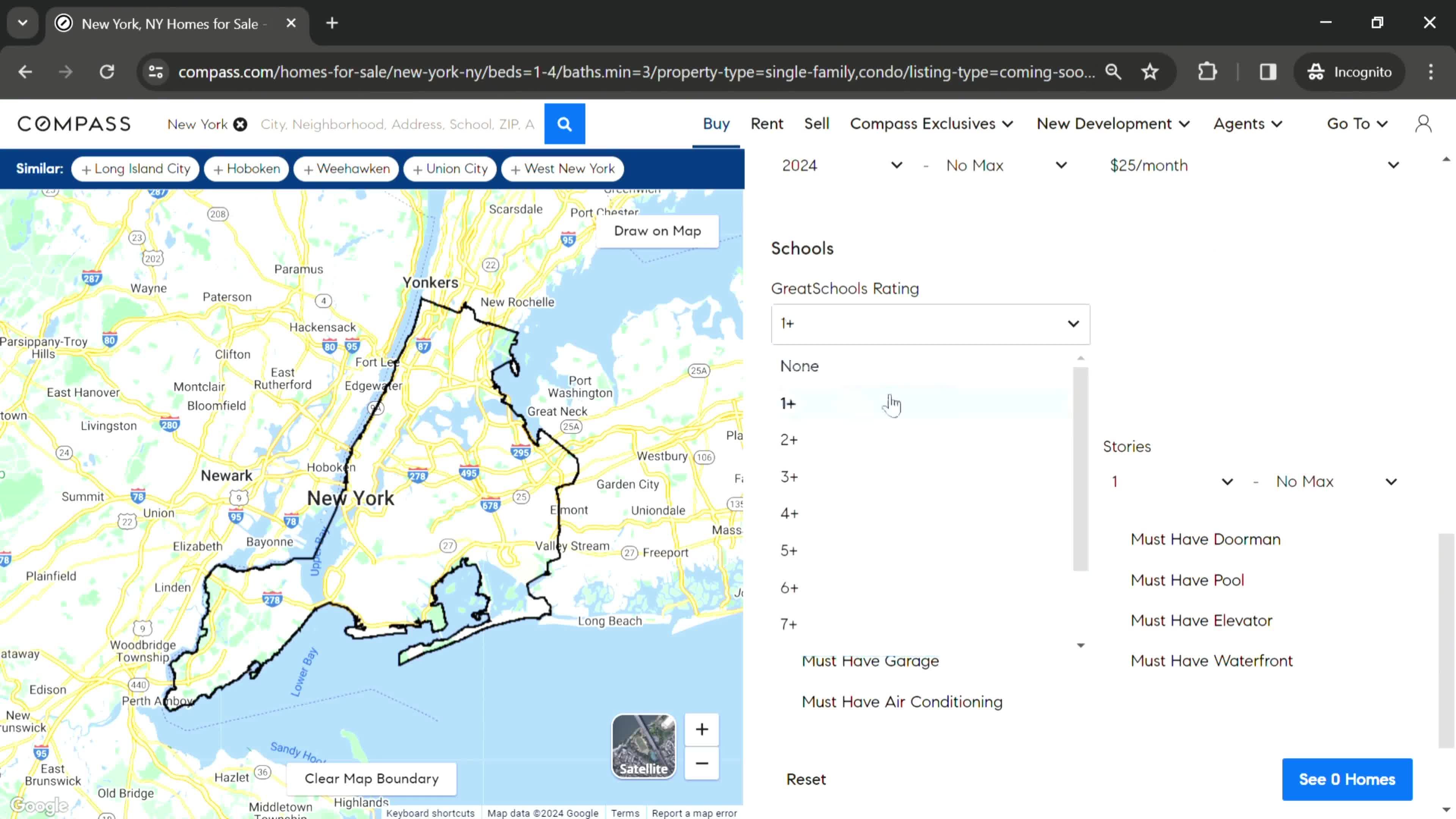Click Draw on Map button
The image size is (1456, 819).
pyautogui.click(x=657, y=231)
